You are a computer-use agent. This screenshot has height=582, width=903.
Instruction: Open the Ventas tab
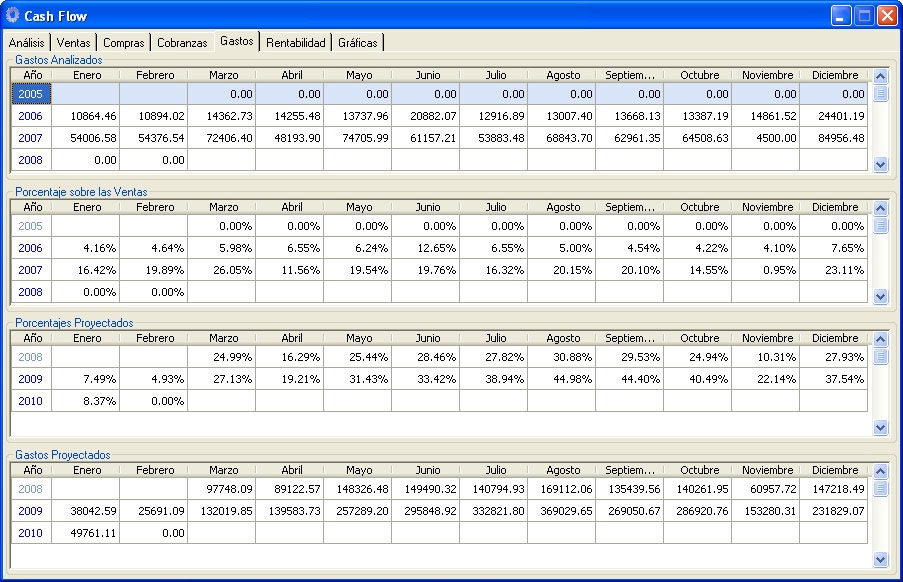coord(74,43)
